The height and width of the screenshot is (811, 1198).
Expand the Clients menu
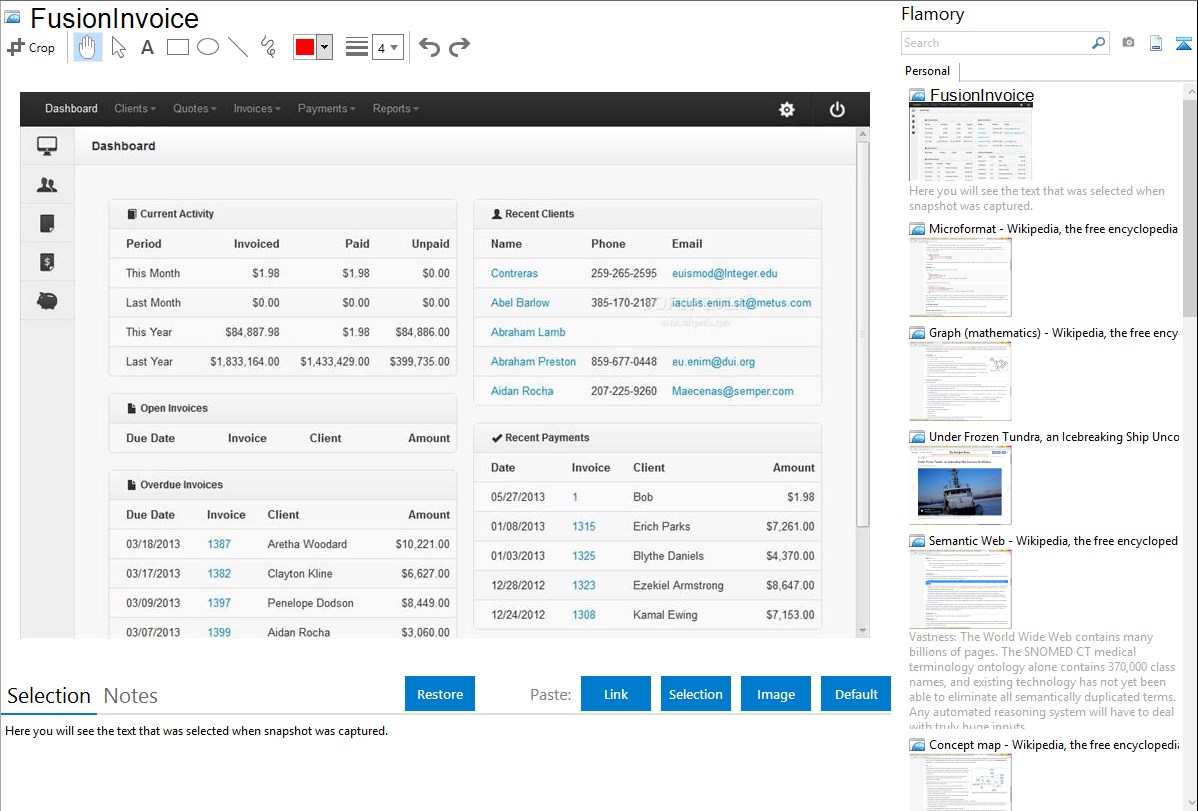click(134, 109)
